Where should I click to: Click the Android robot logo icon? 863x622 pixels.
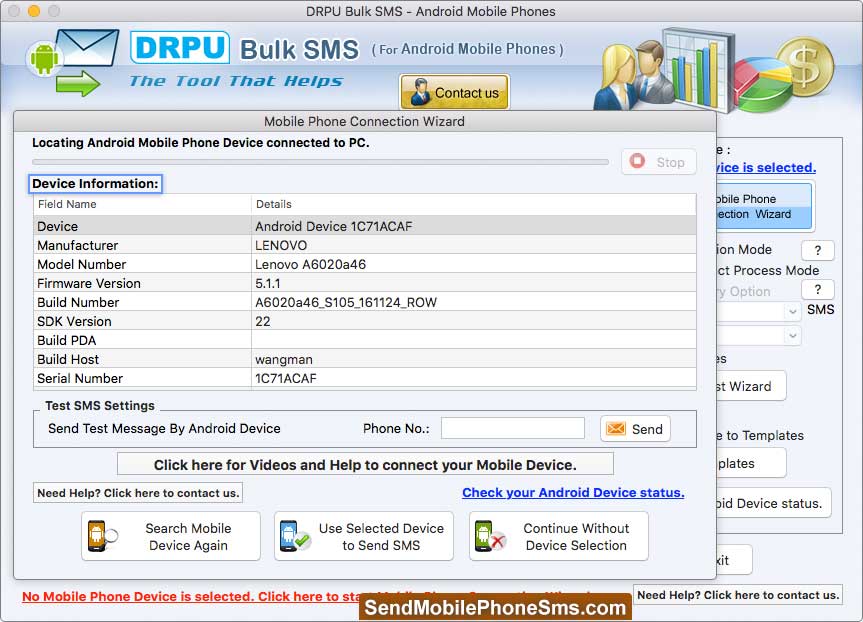tap(44, 58)
